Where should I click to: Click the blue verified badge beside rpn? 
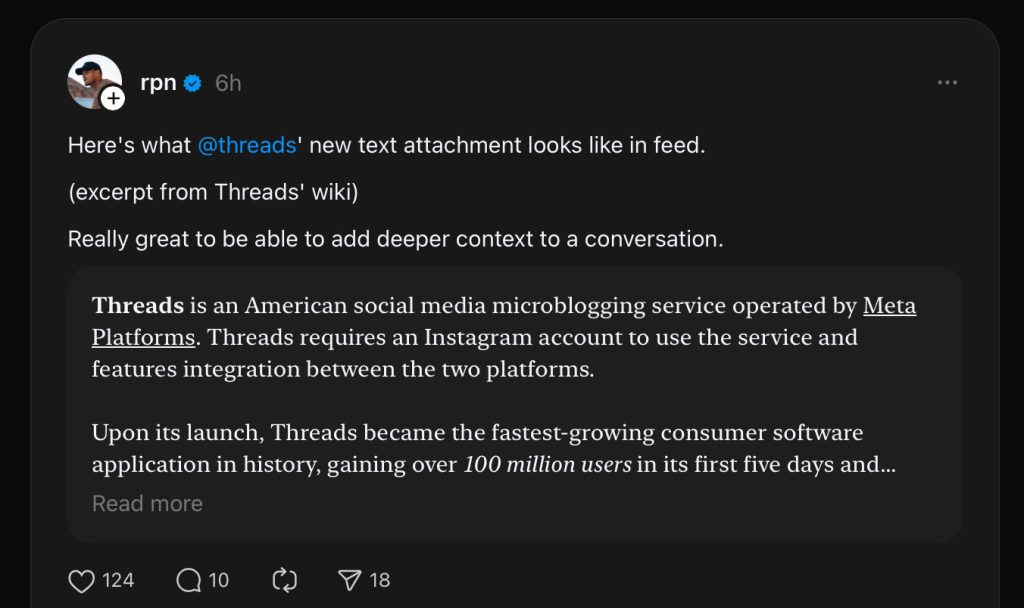point(194,83)
